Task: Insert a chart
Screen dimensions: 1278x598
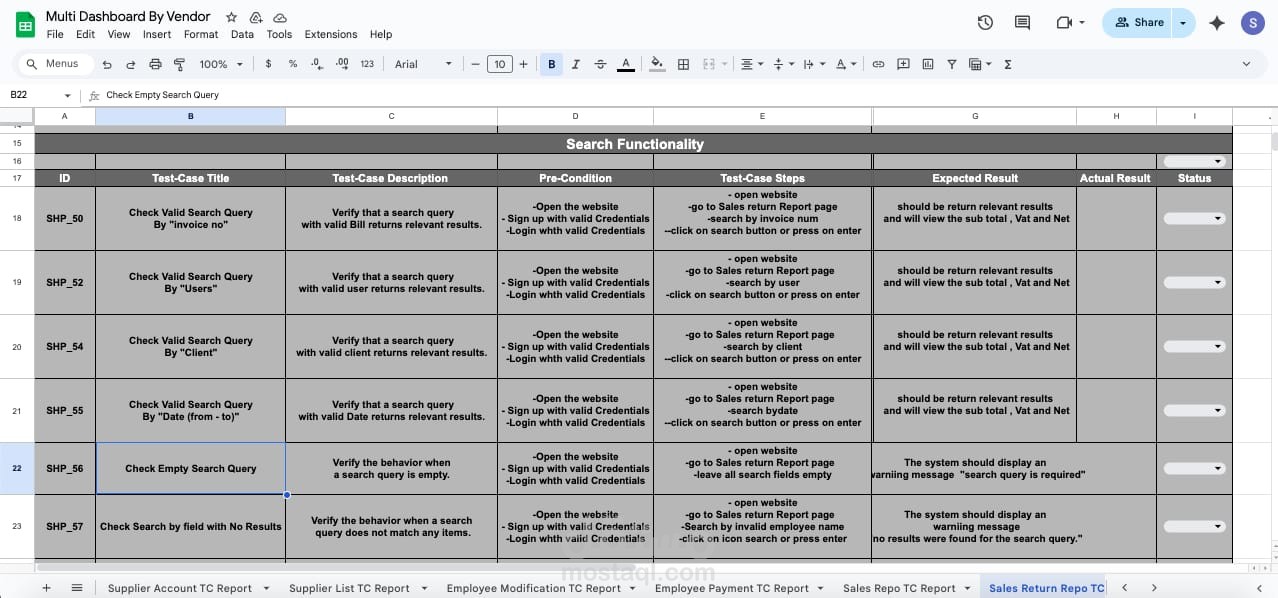Action: point(927,64)
